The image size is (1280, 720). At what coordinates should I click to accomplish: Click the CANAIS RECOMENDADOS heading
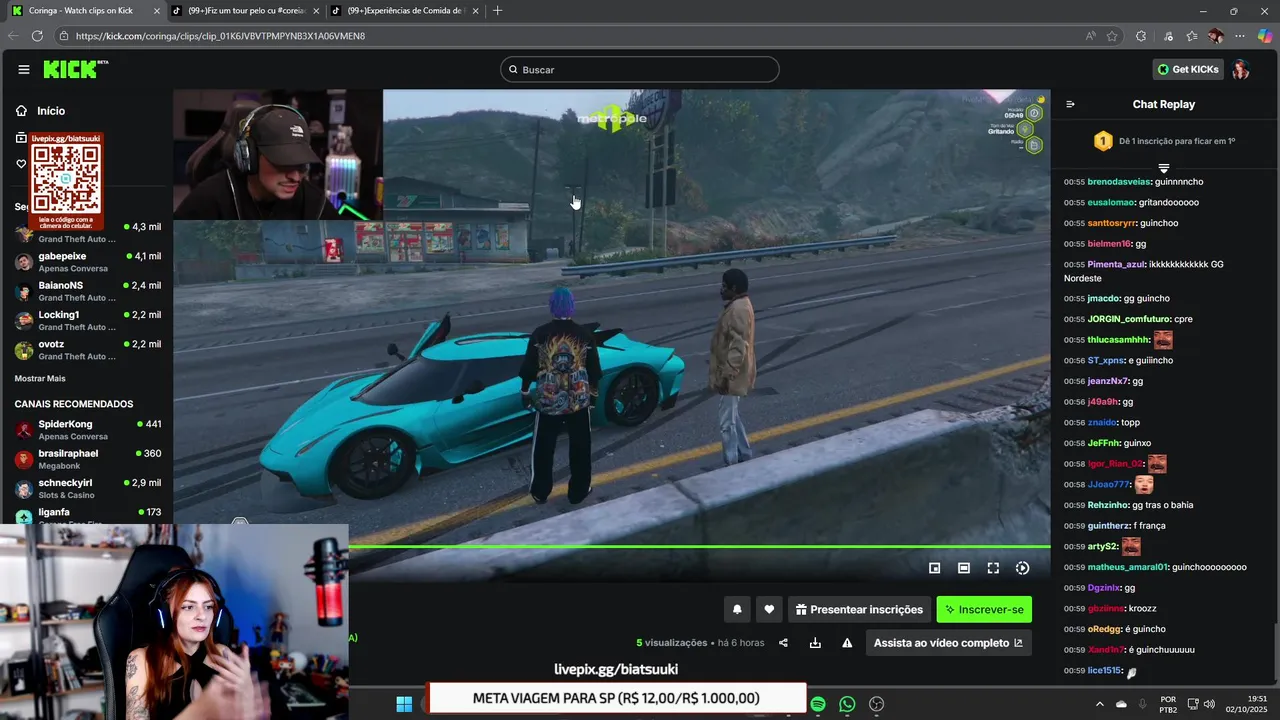pos(74,404)
